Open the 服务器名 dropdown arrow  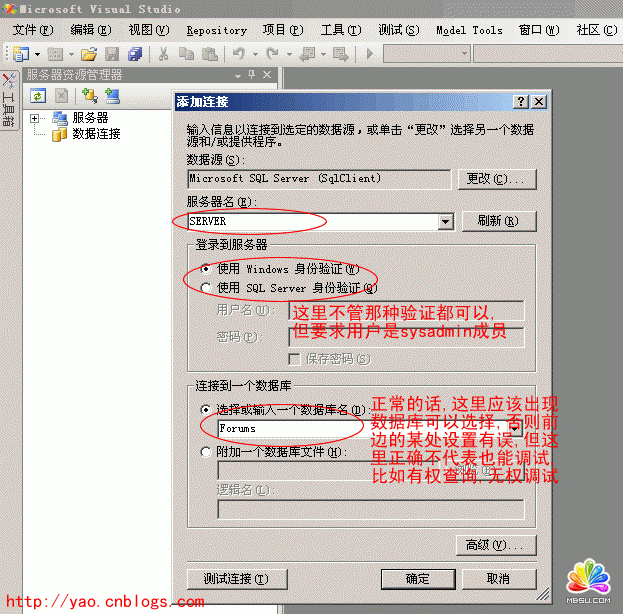(x=445, y=222)
